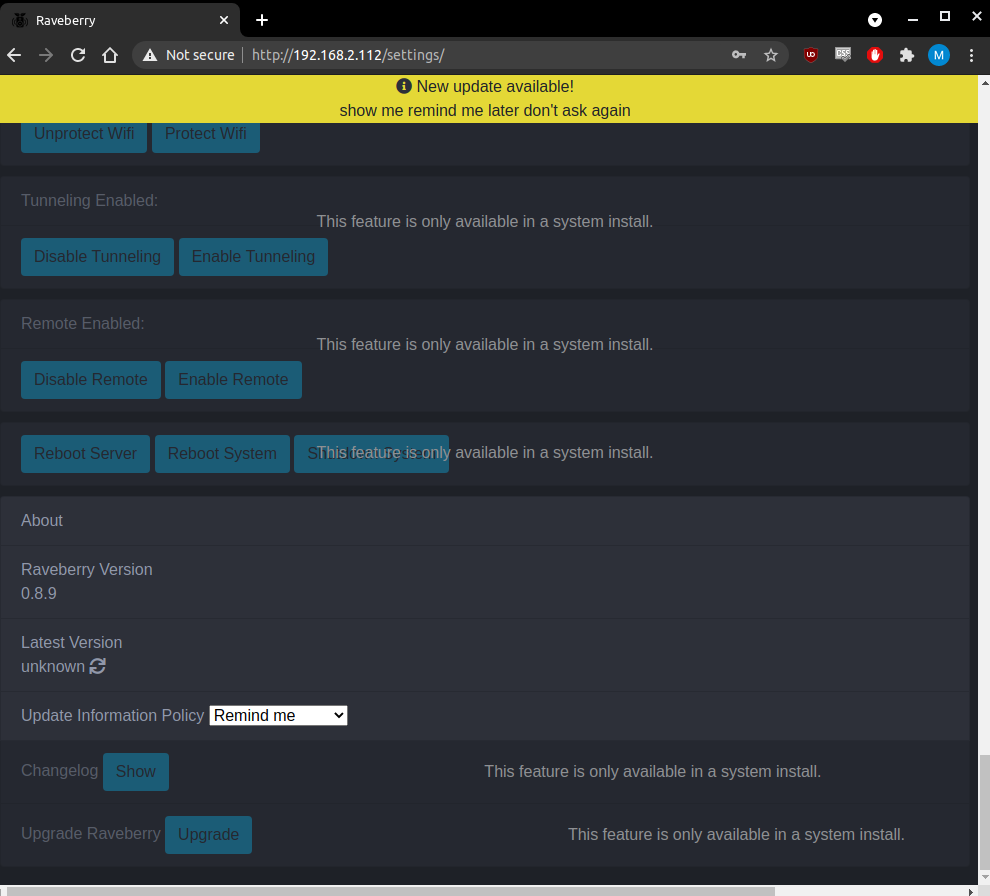Click Disable Remote
This screenshot has height=896, width=990.
pos(91,379)
